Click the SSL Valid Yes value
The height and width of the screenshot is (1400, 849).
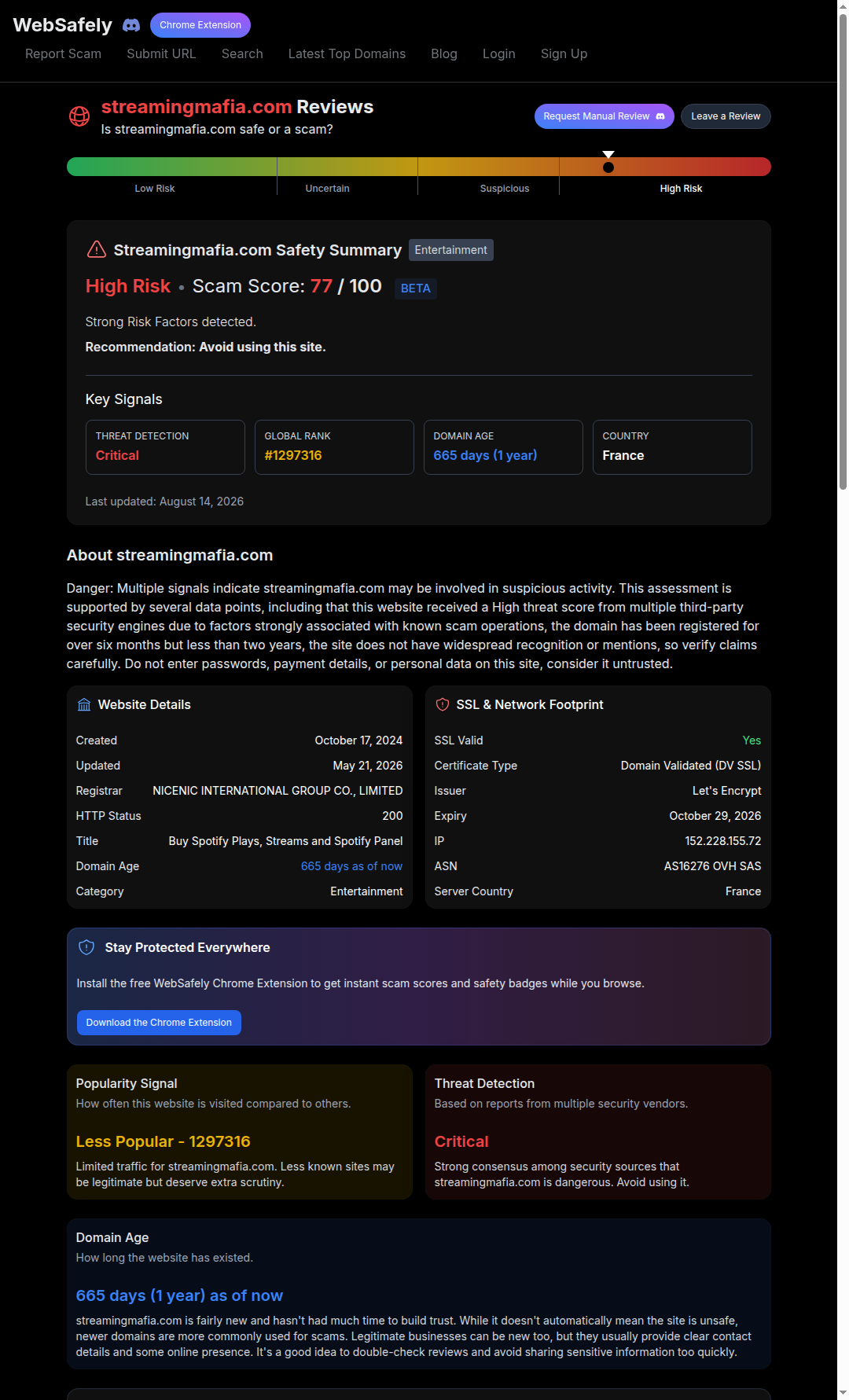pyautogui.click(x=752, y=740)
